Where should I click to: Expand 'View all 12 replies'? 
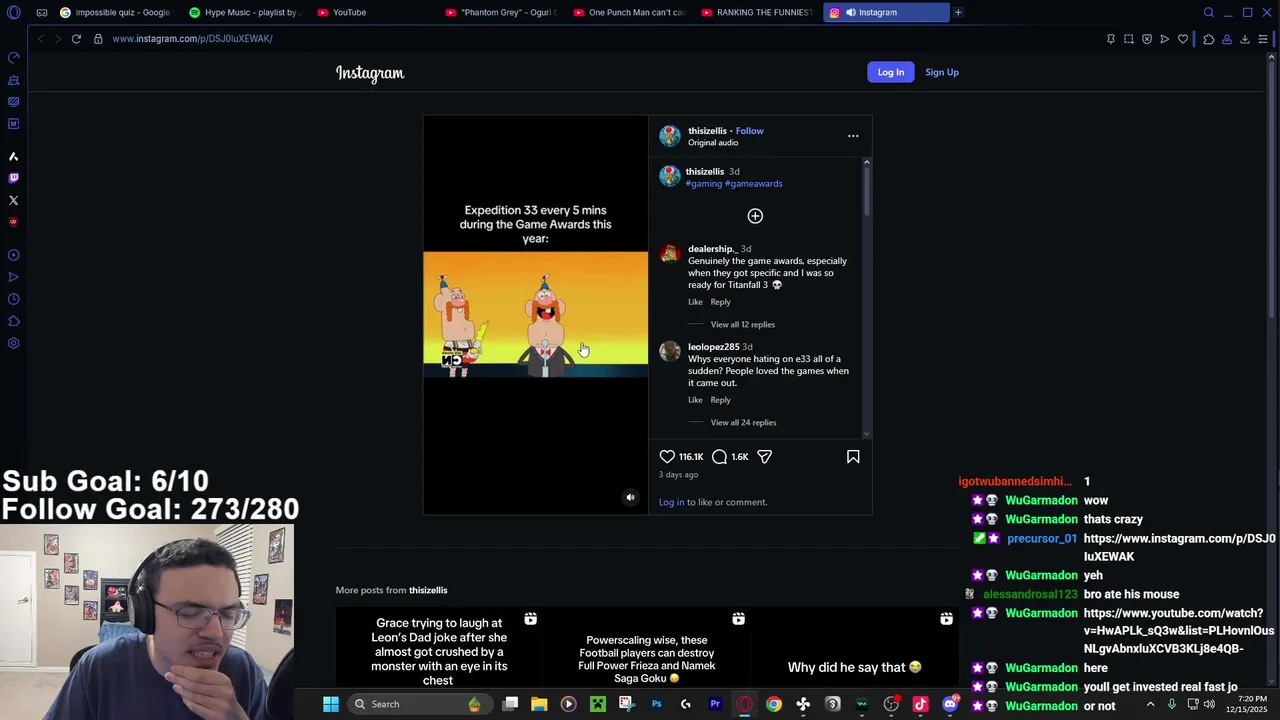[743, 324]
